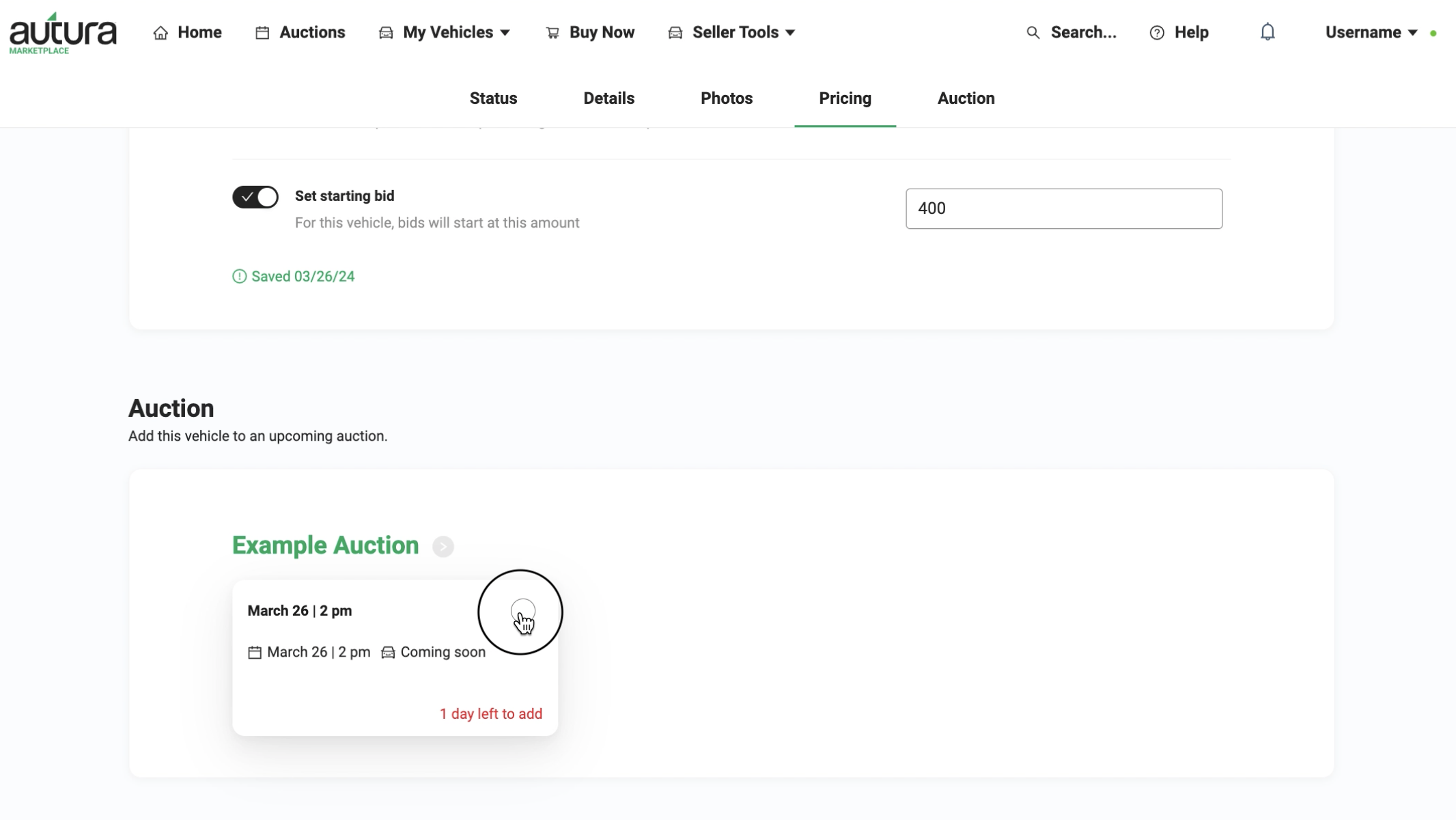Select the March 26 auction radio button

[523, 611]
